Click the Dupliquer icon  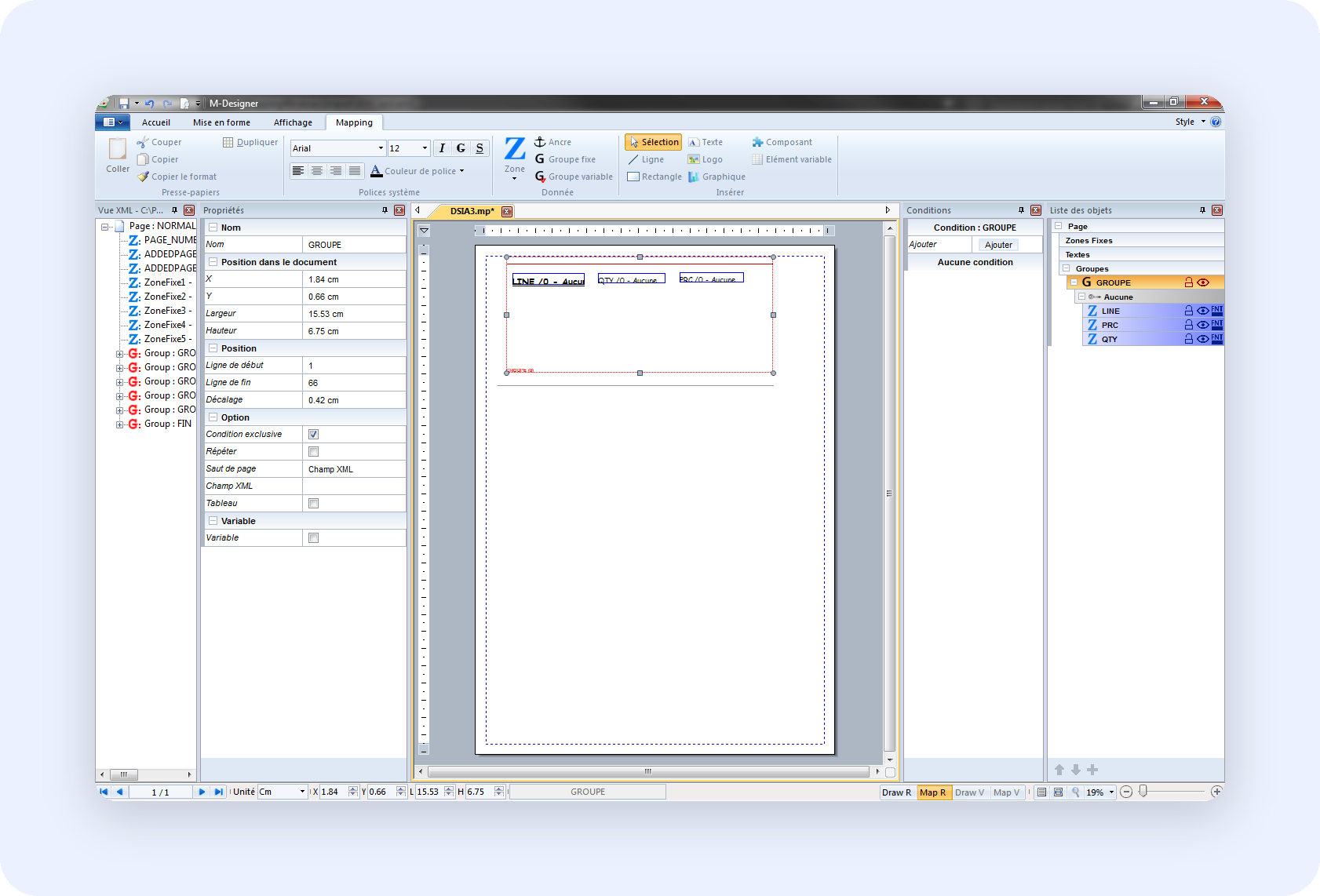click(228, 142)
